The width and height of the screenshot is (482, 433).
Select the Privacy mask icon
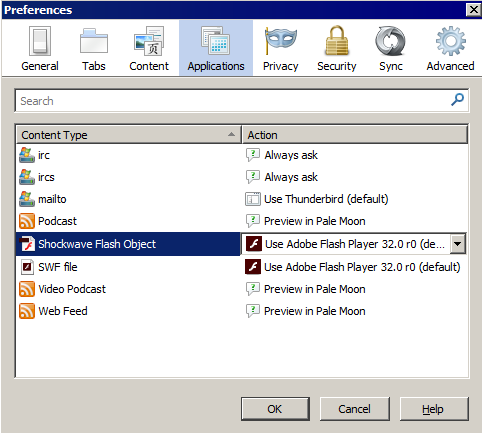pyautogui.click(x=280, y=41)
